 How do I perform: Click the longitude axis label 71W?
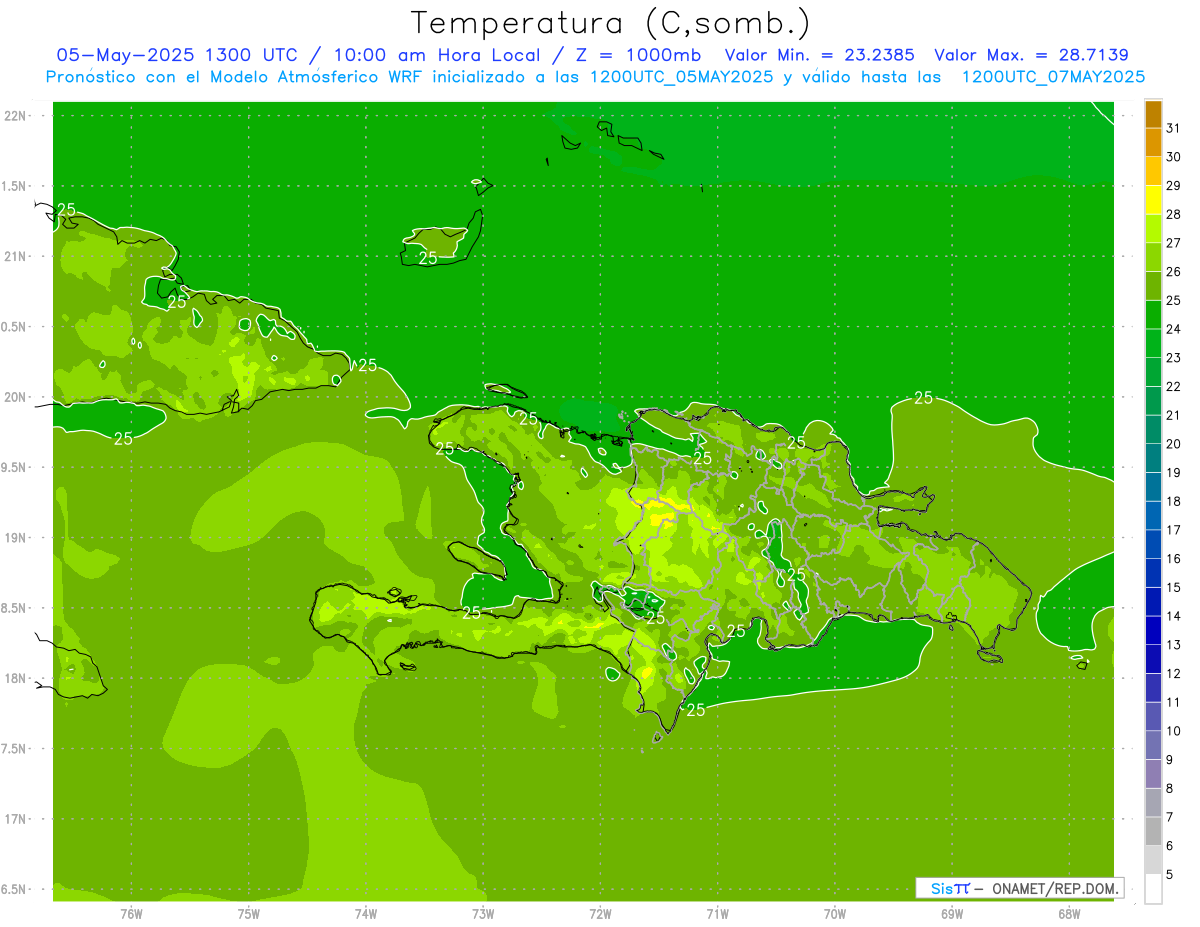717,913
